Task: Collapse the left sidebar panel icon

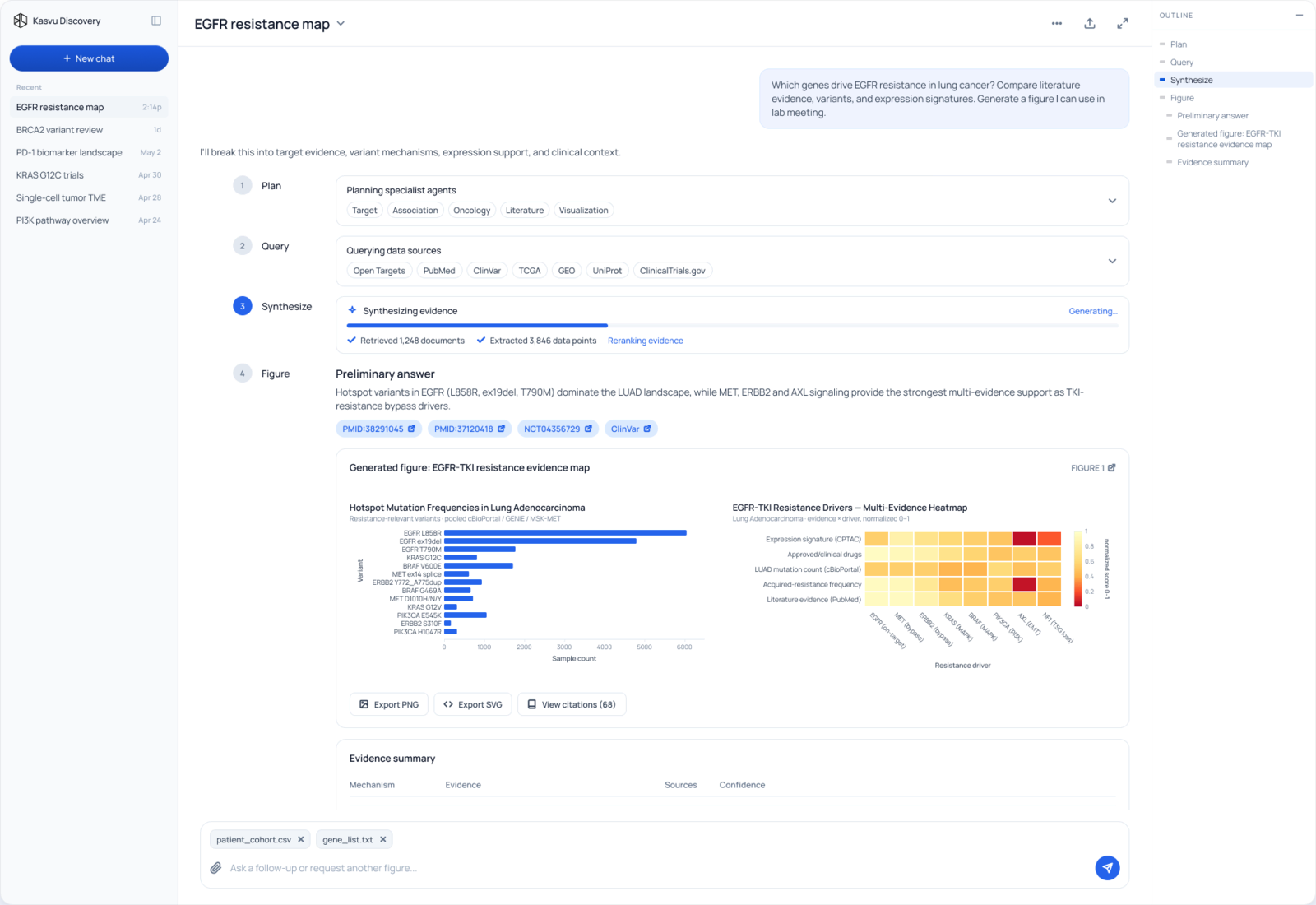Action: click(x=156, y=21)
